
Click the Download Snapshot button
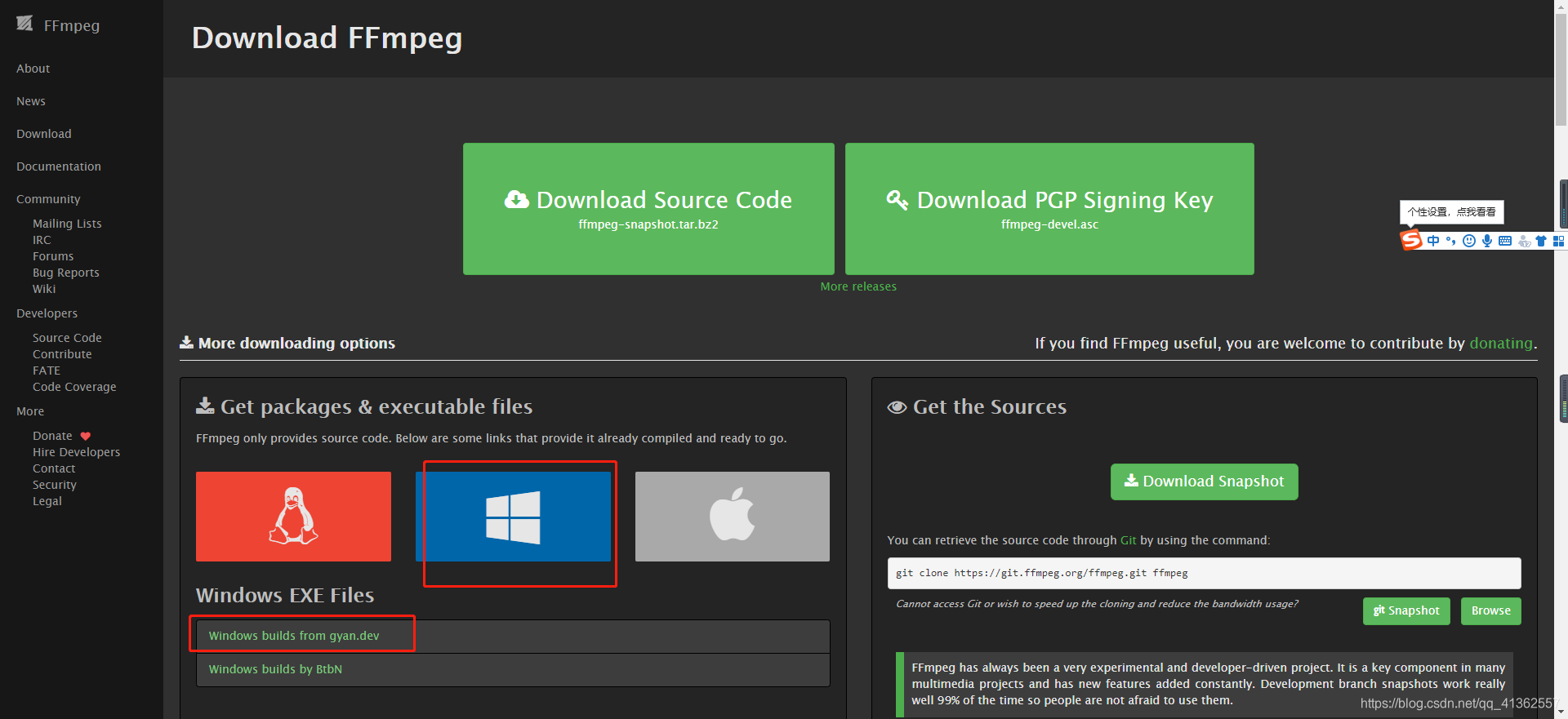tap(1204, 482)
